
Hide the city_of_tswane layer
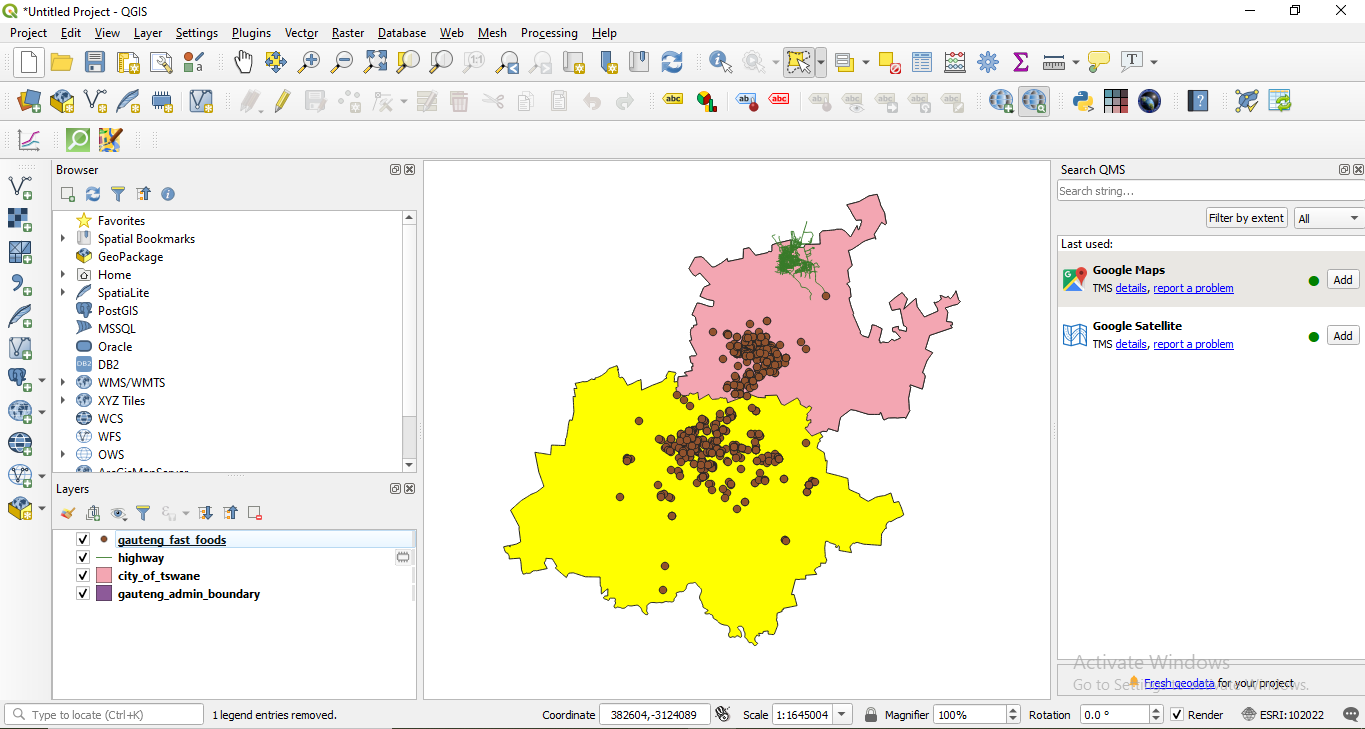tap(84, 576)
